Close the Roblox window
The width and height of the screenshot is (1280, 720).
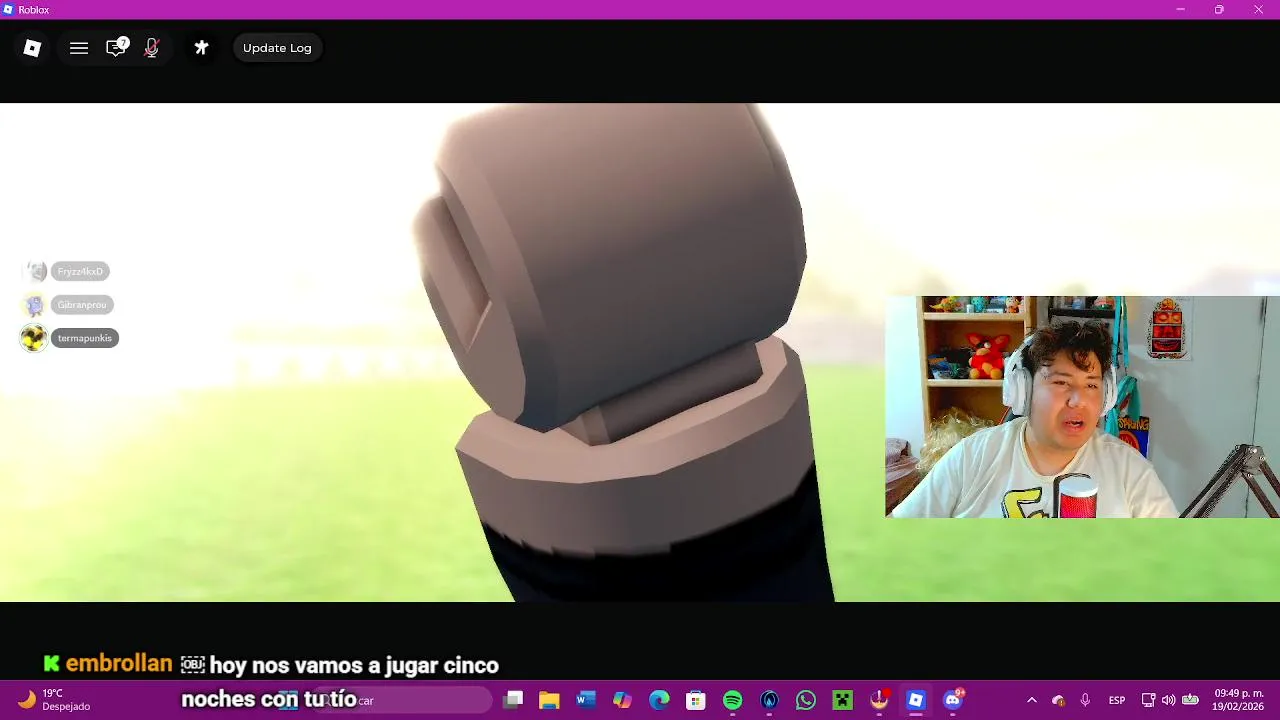click(1259, 10)
